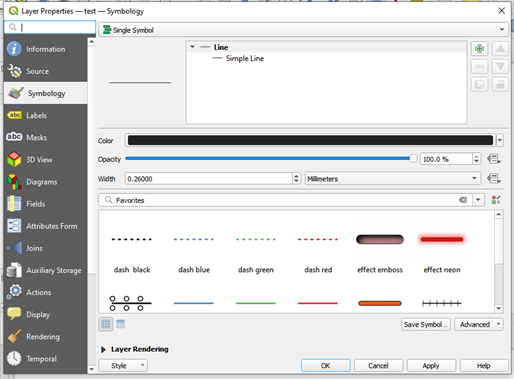The width and height of the screenshot is (514, 379).
Task: Open the Source tab in the sidebar
Action: pos(46,71)
